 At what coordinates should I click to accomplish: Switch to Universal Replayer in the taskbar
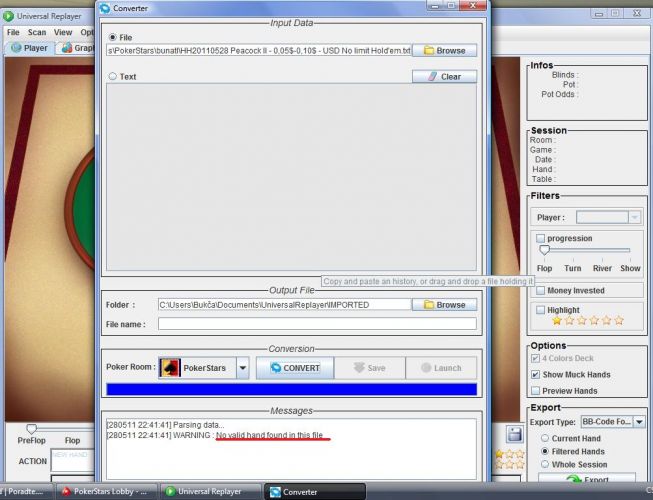click(x=211, y=491)
